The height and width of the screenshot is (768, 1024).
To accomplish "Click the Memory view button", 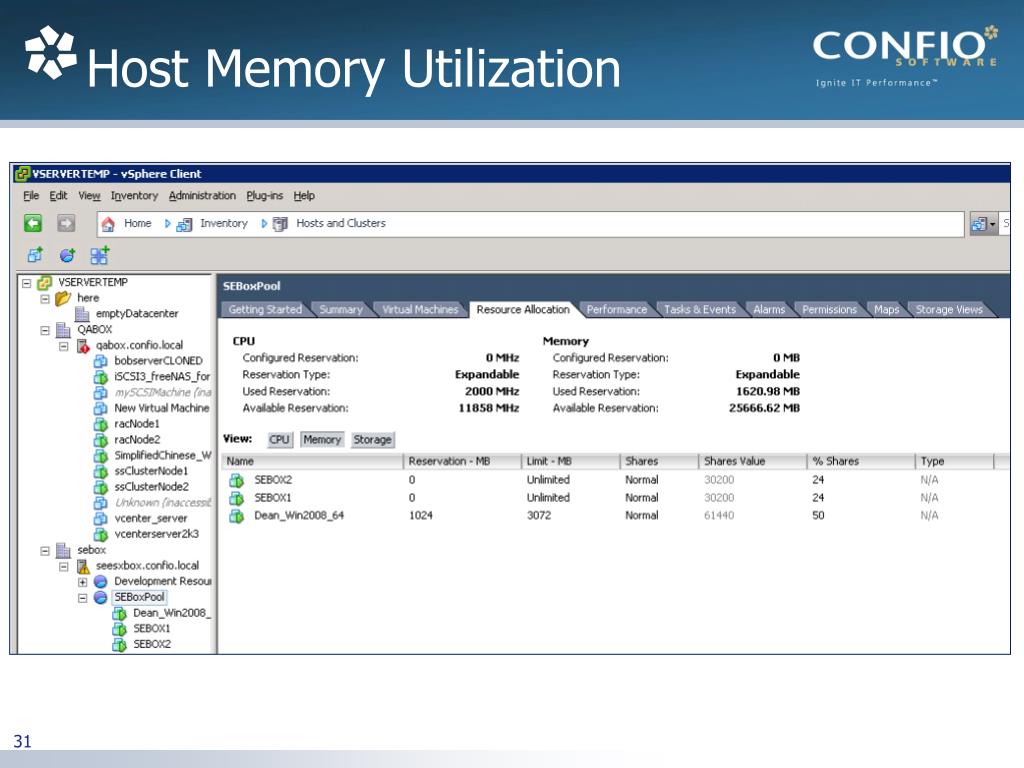I will click(321, 440).
